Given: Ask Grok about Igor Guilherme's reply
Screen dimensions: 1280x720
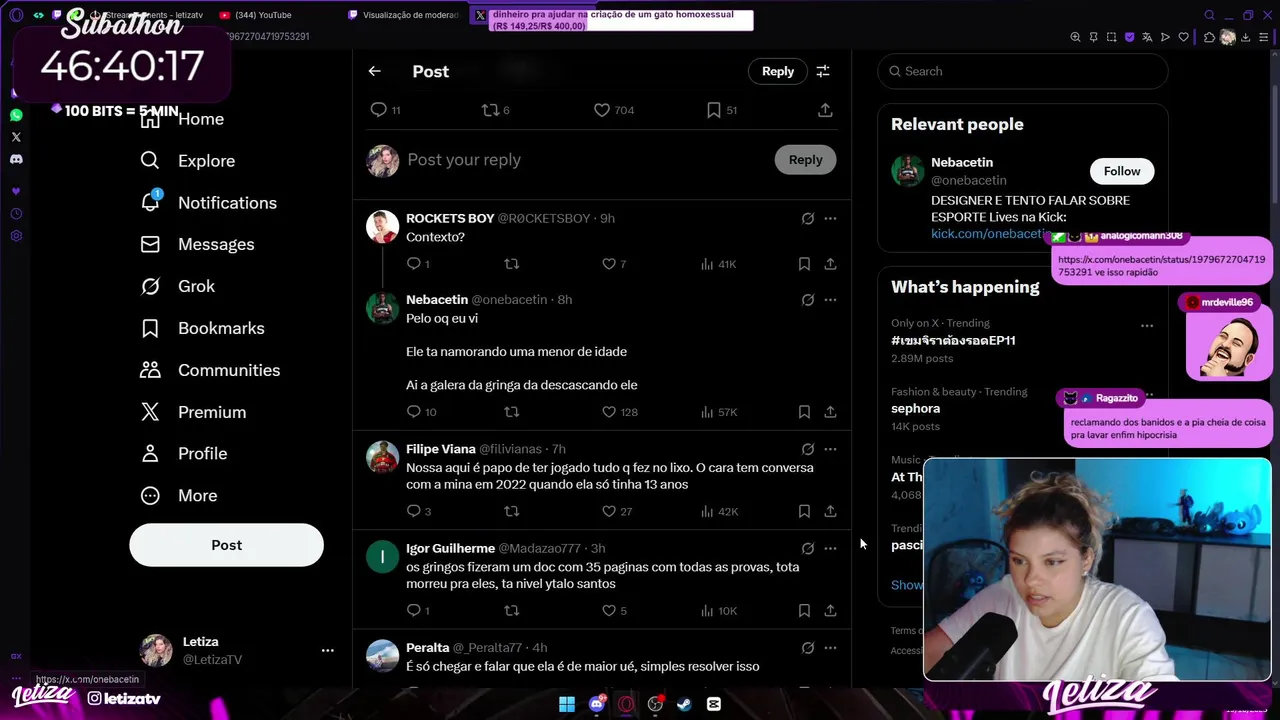Looking at the screenshot, I should pyautogui.click(x=808, y=548).
